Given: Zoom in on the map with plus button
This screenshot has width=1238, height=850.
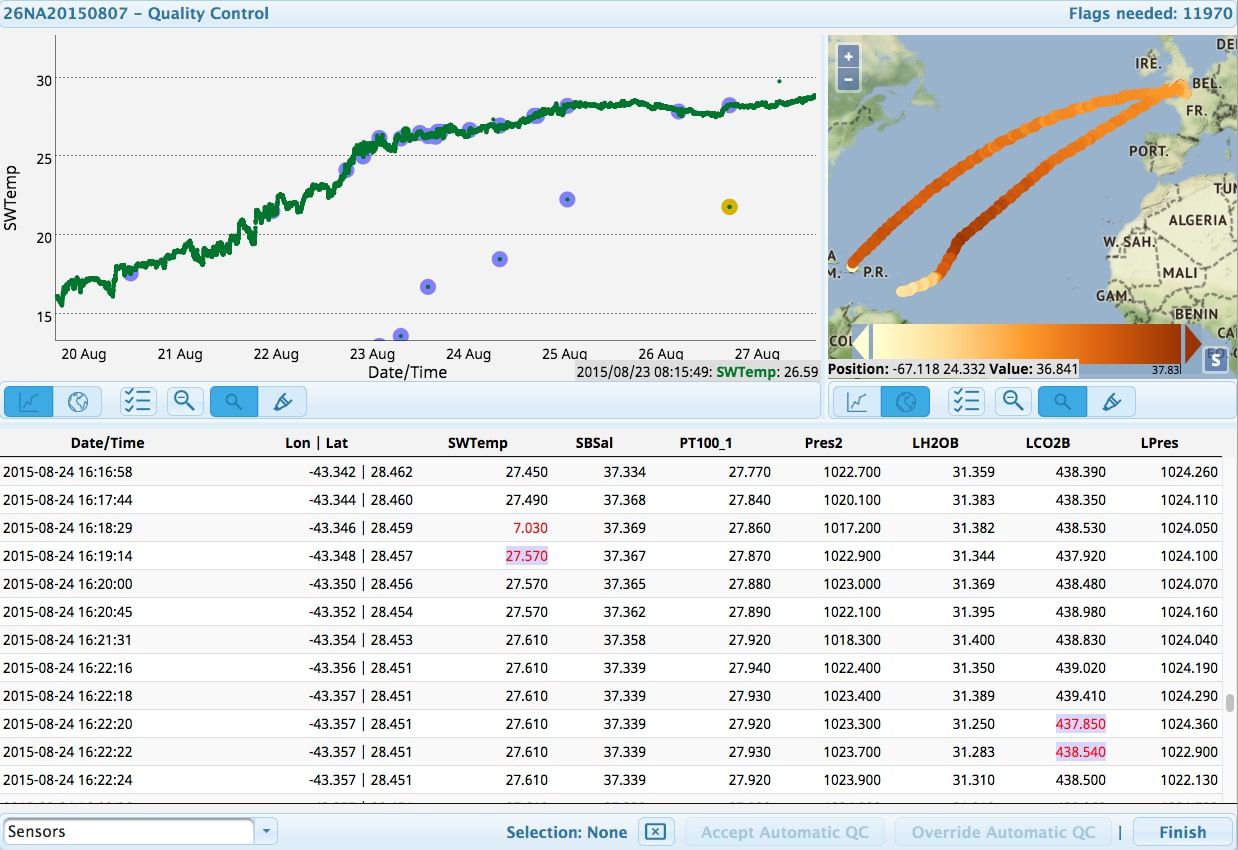Looking at the screenshot, I should (848, 57).
